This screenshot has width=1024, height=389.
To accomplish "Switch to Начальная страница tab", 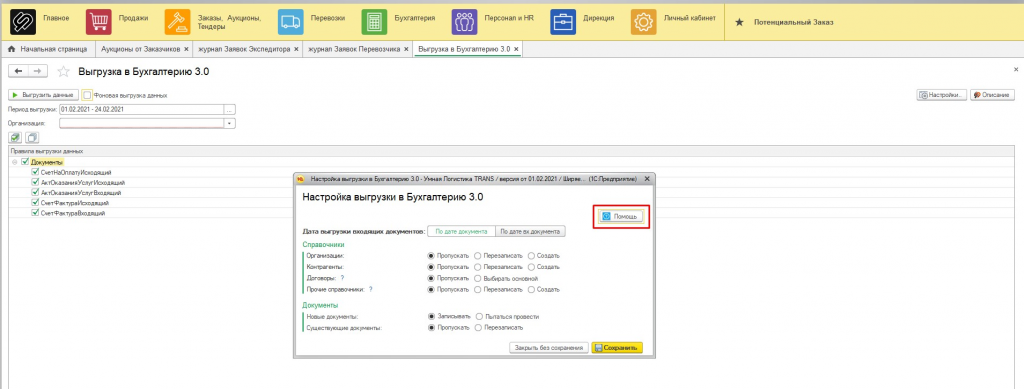I will click(x=47, y=49).
